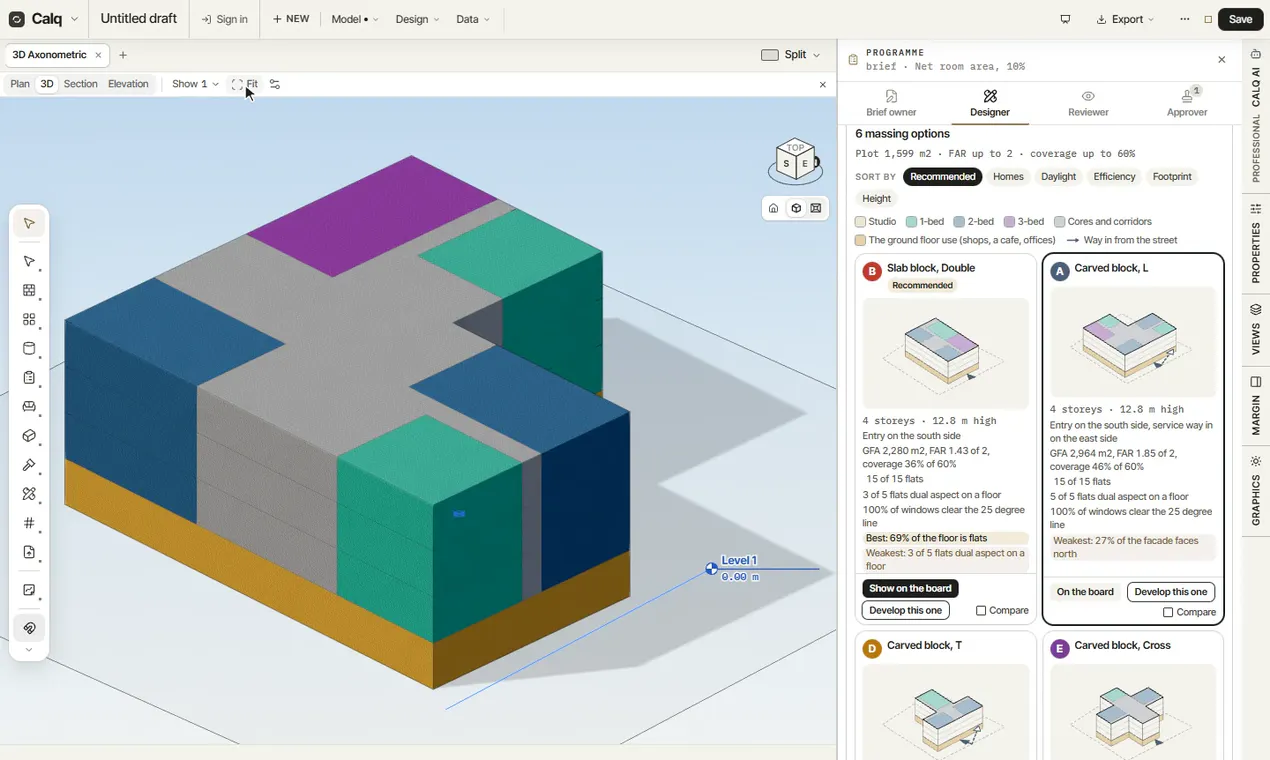
Task: Open the presentation screen icon in the top bar
Action: 1065,19
